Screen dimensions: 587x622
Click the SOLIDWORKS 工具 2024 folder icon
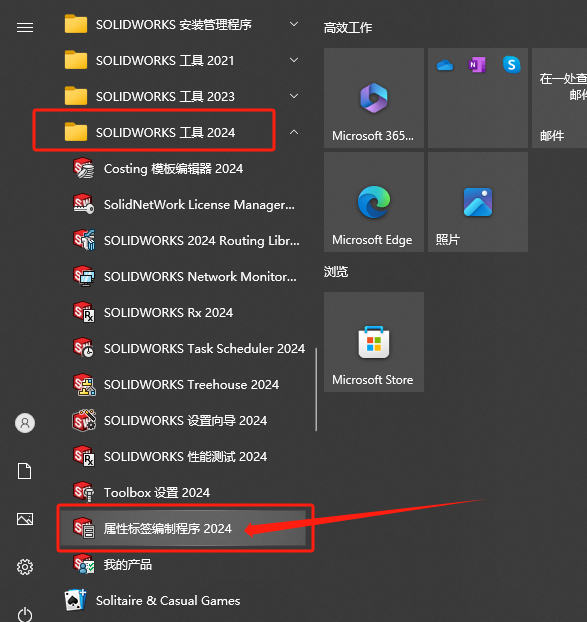coord(76,132)
